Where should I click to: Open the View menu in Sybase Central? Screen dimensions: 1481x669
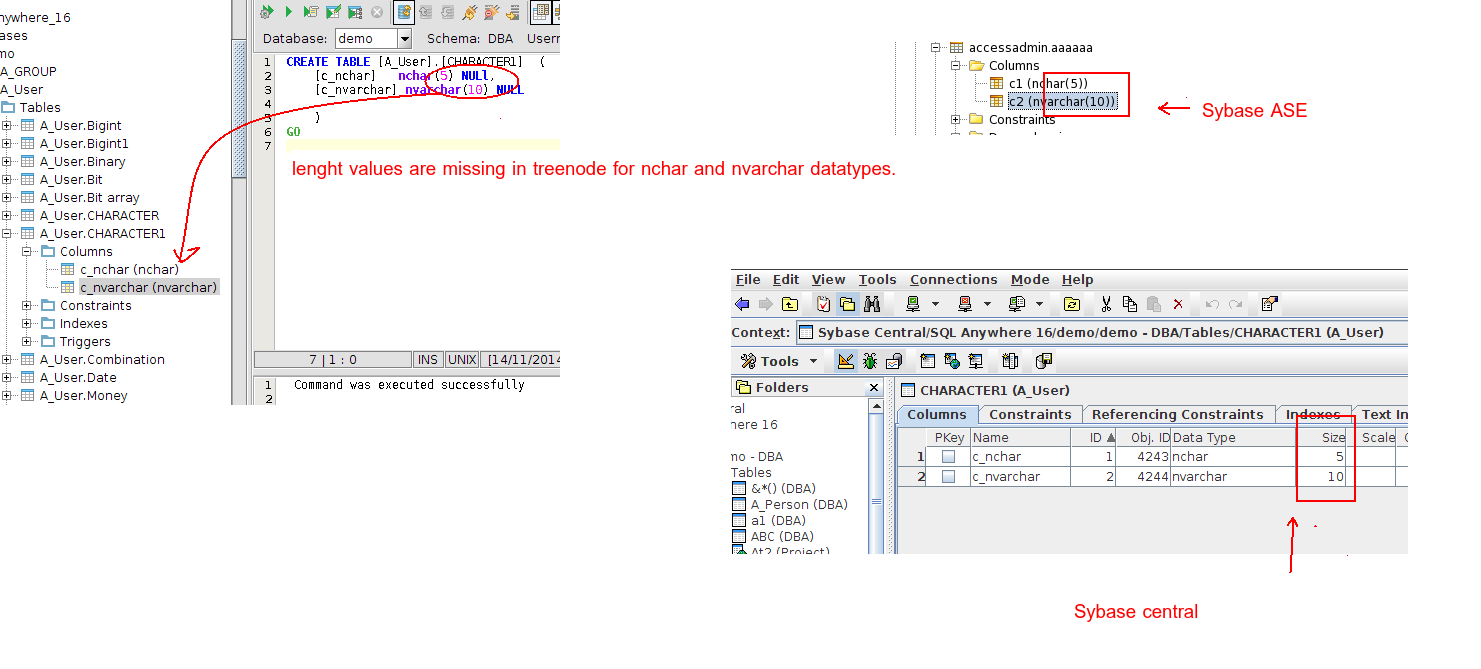click(828, 280)
